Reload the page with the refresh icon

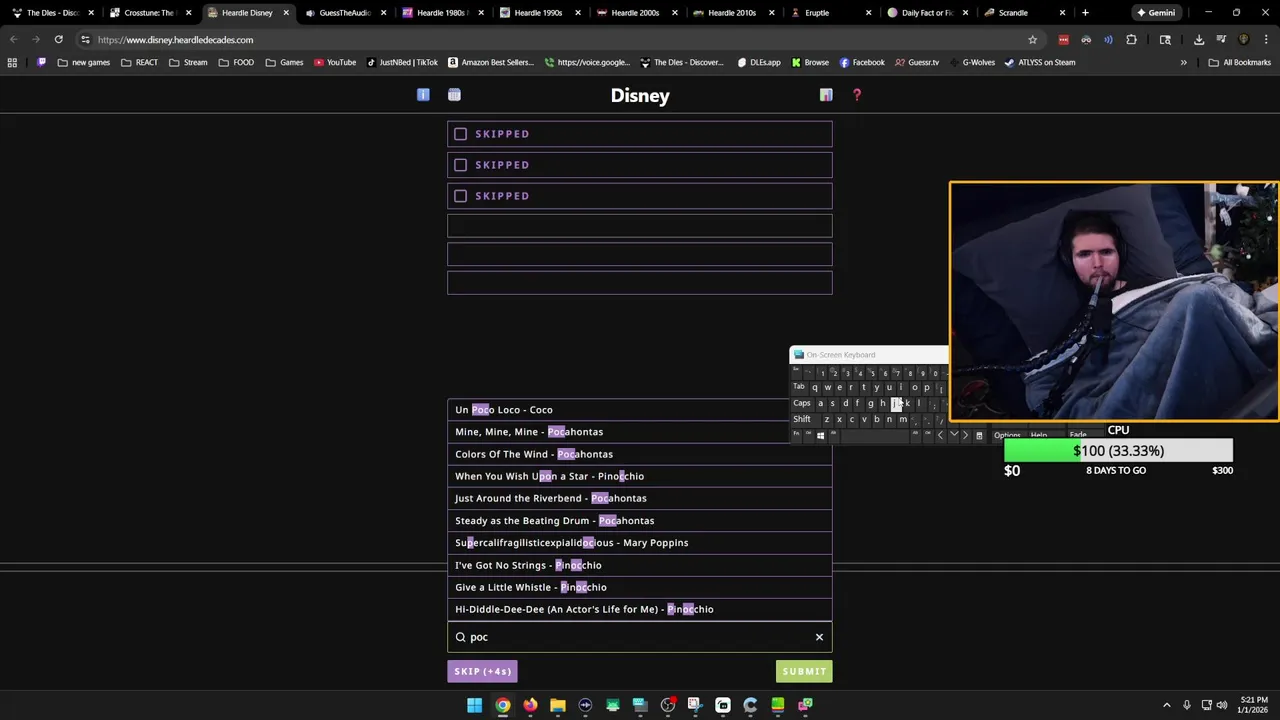pos(59,40)
